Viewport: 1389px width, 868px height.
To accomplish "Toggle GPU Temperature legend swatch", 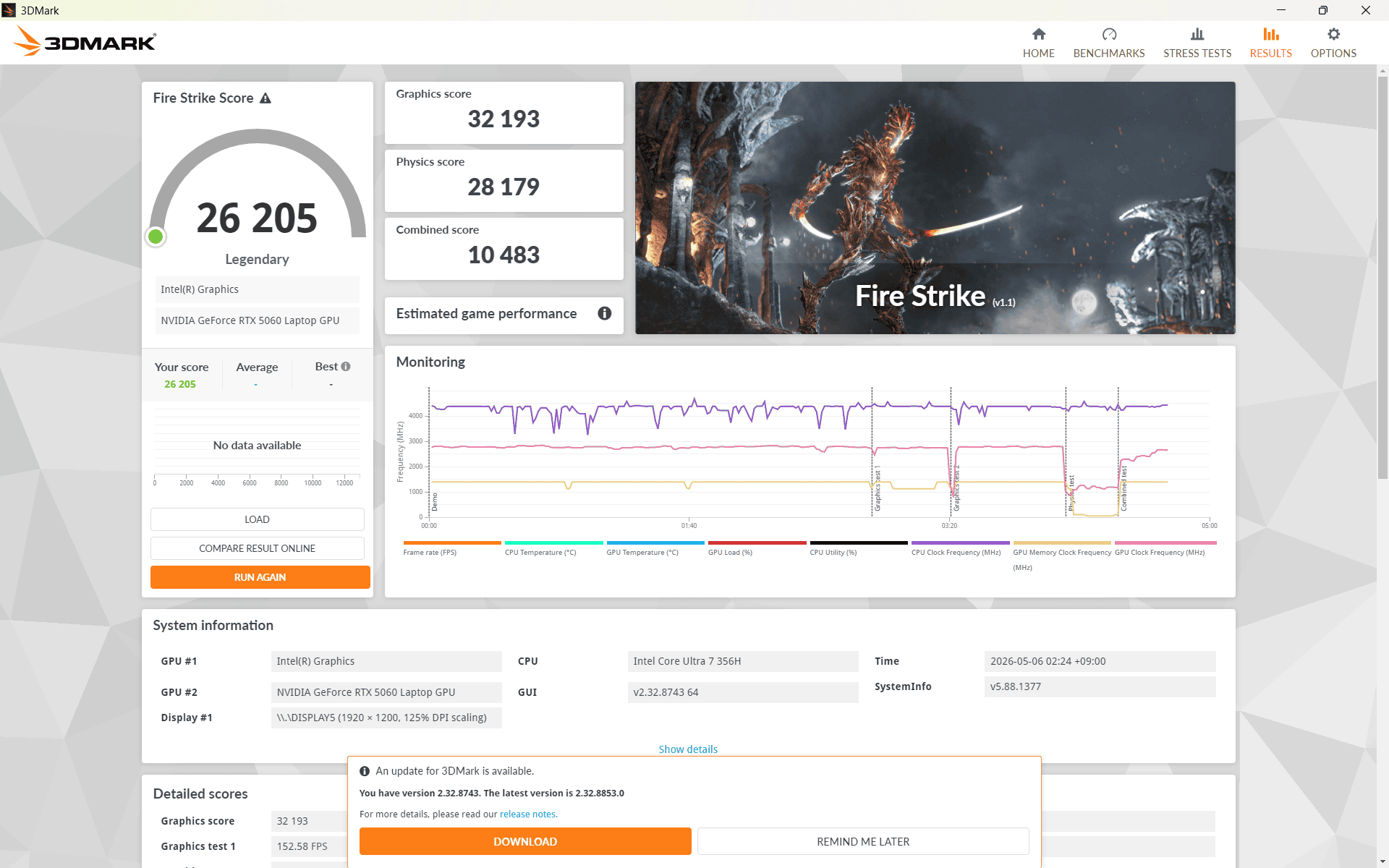I will coord(655,542).
